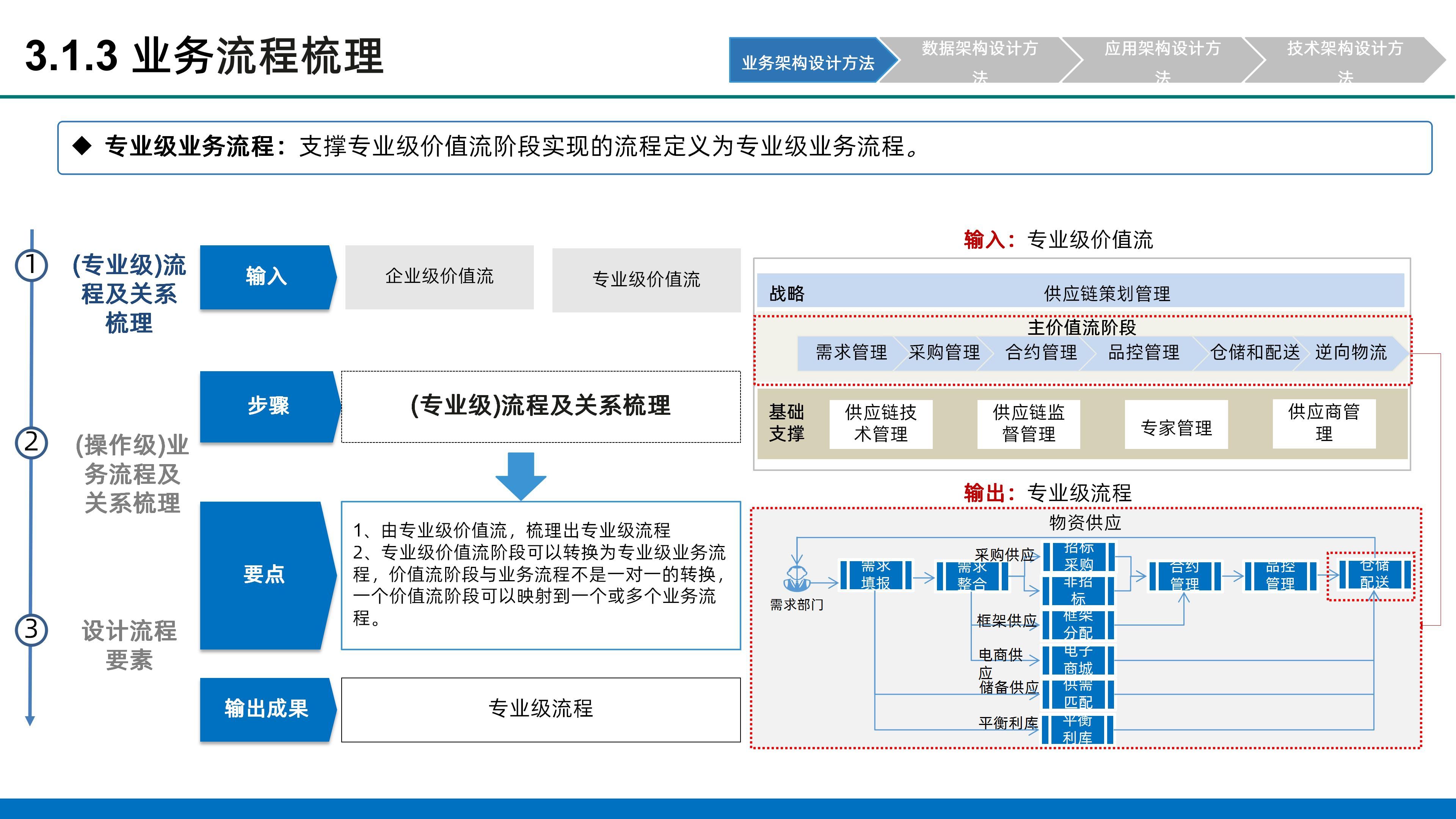The width and height of the screenshot is (1456, 819).
Task: Select the 电子商城 process box
Action: (x=1078, y=661)
